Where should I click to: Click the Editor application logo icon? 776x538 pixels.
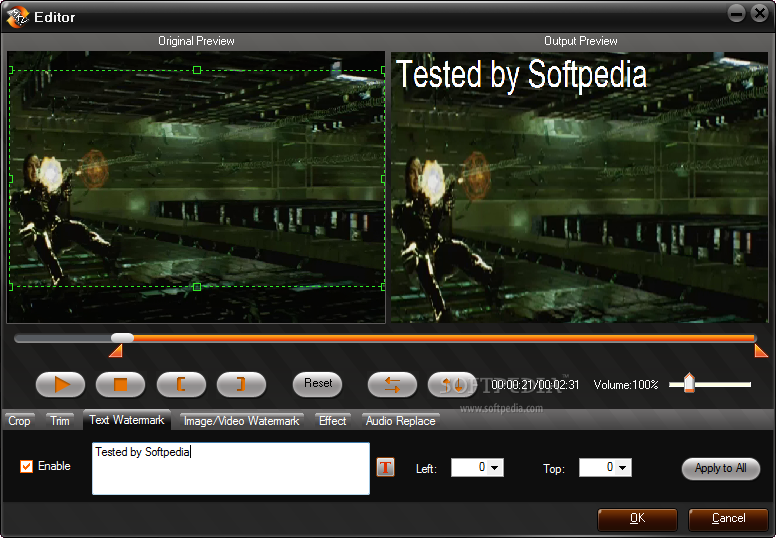pos(18,17)
